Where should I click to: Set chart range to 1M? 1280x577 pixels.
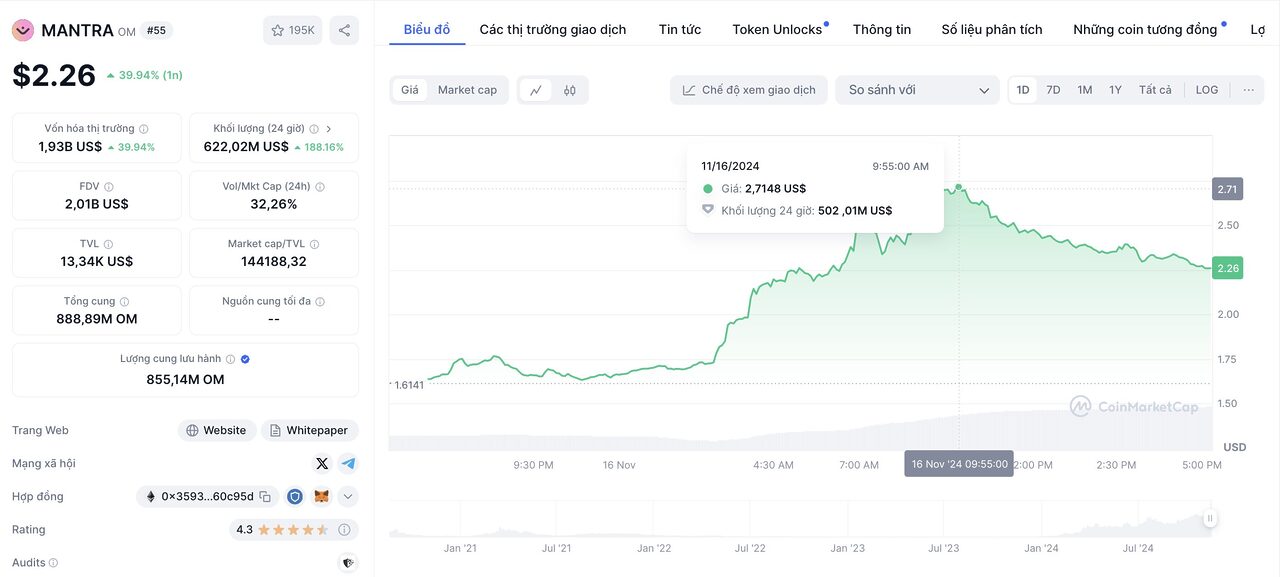tap(1085, 90)
